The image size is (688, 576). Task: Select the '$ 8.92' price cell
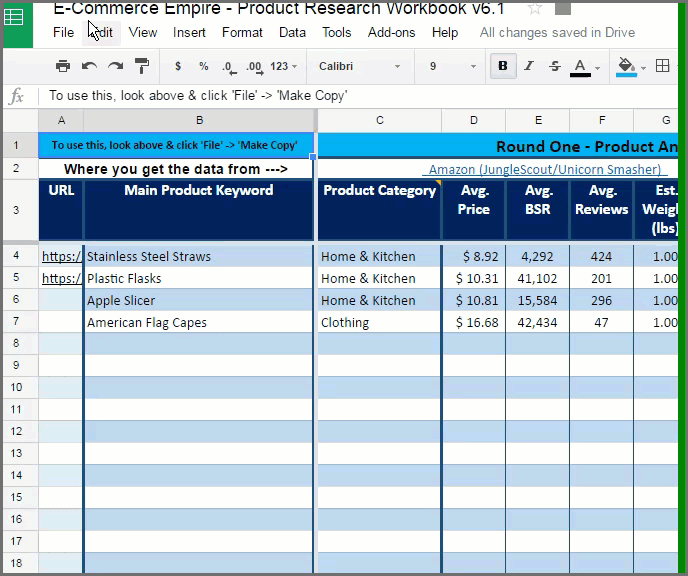[x=473, y=257]
